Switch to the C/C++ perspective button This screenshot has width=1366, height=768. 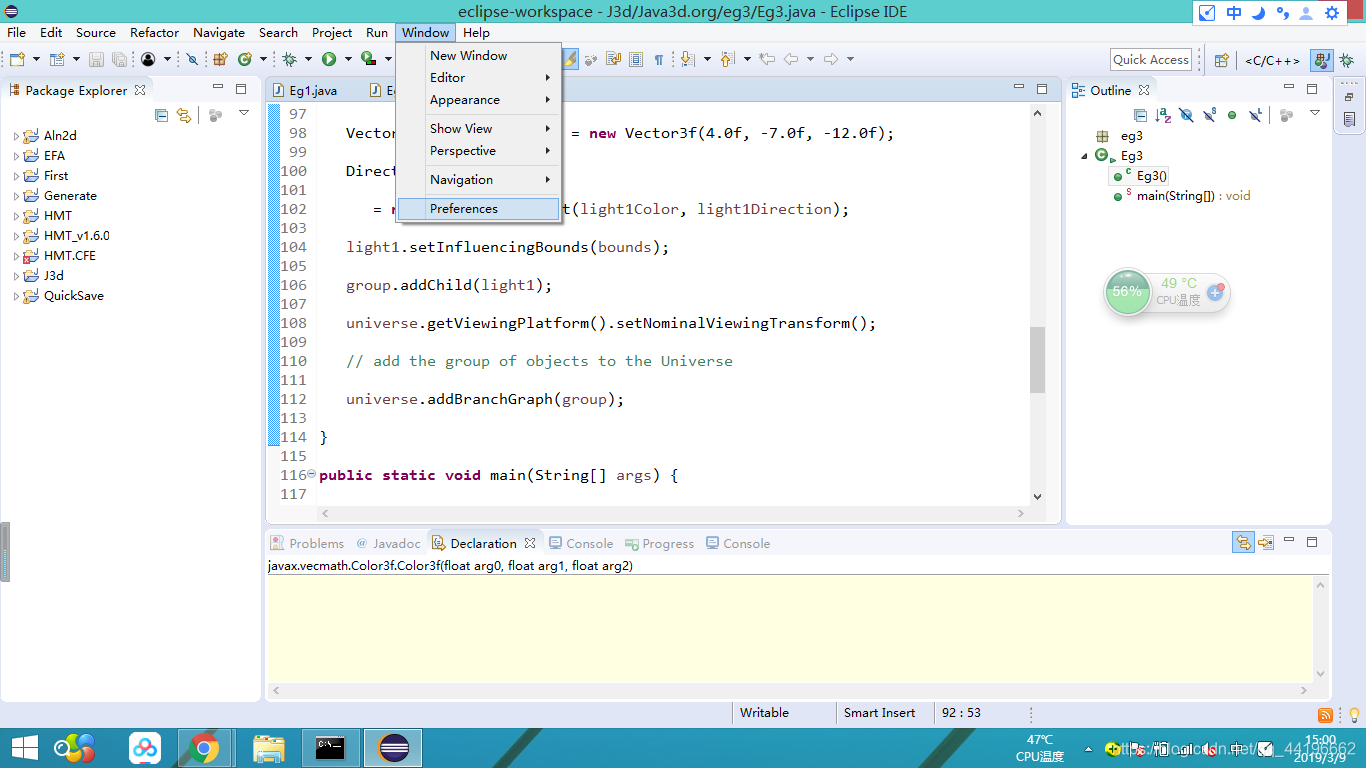[1272, 60]
